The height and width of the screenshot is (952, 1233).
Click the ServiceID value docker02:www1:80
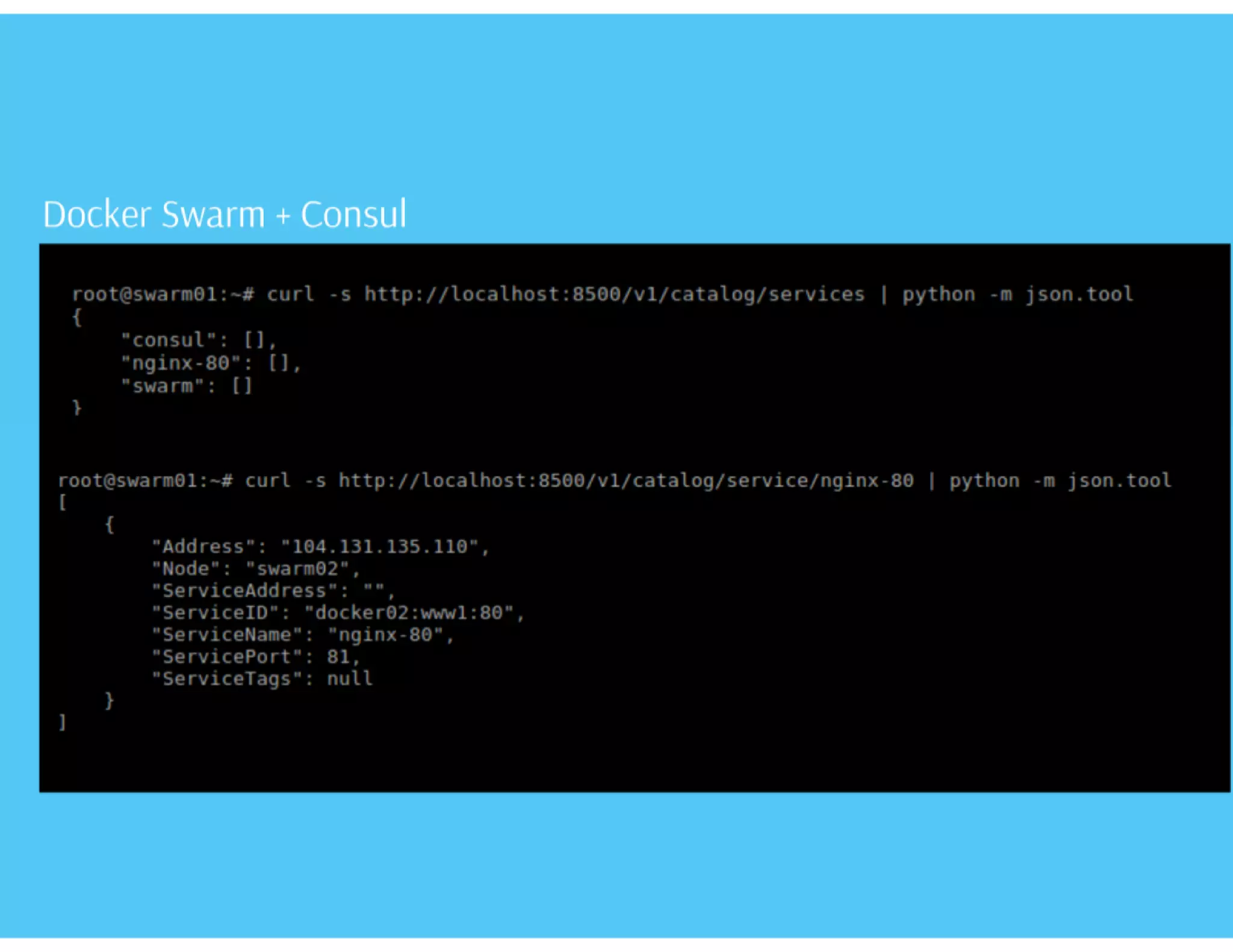click(x=409, y=613)
